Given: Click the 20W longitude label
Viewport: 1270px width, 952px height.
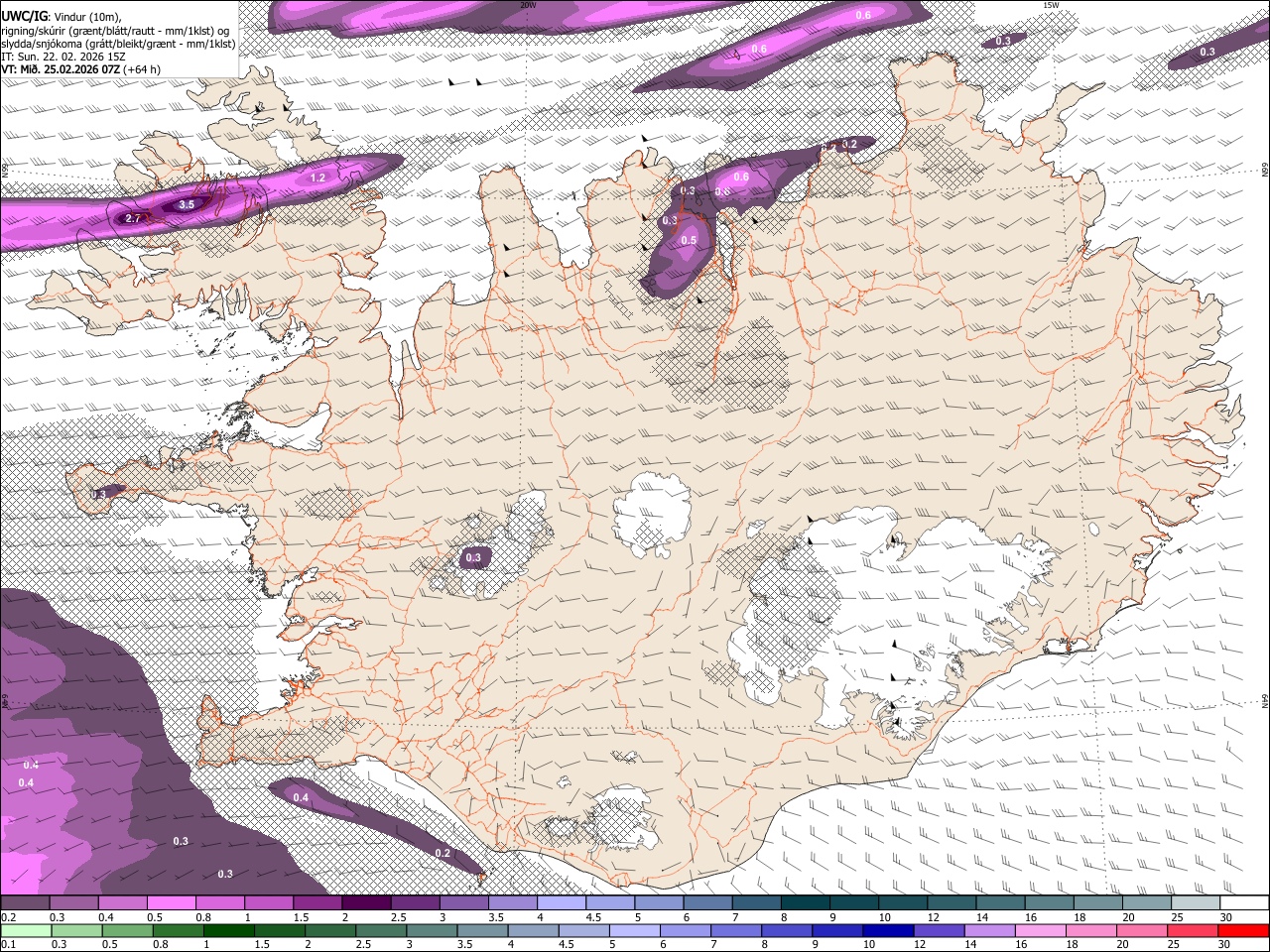Looking at the screenshot, I should 528,5.
